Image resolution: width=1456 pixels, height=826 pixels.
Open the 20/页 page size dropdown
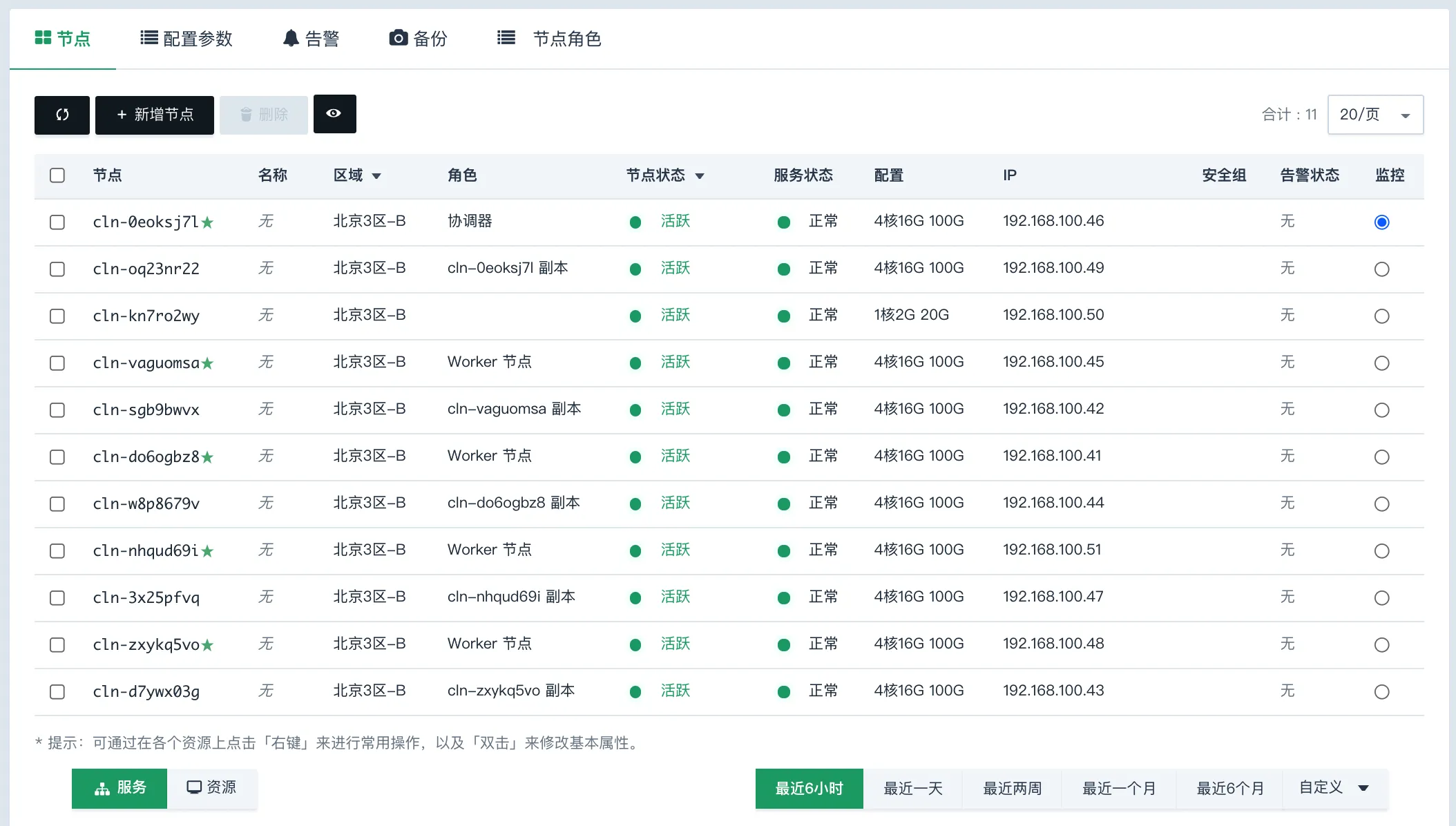(x=1375, y=115)
